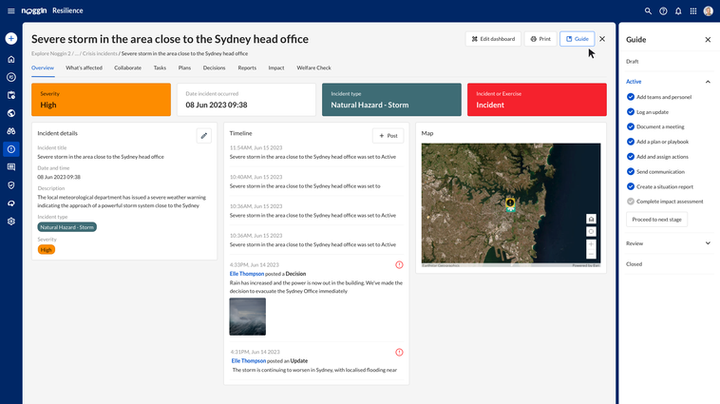The height and width of the screenshot is (404, 720).
Task: Open Elle Thompson link on Update post
Action: coord(248,361)
